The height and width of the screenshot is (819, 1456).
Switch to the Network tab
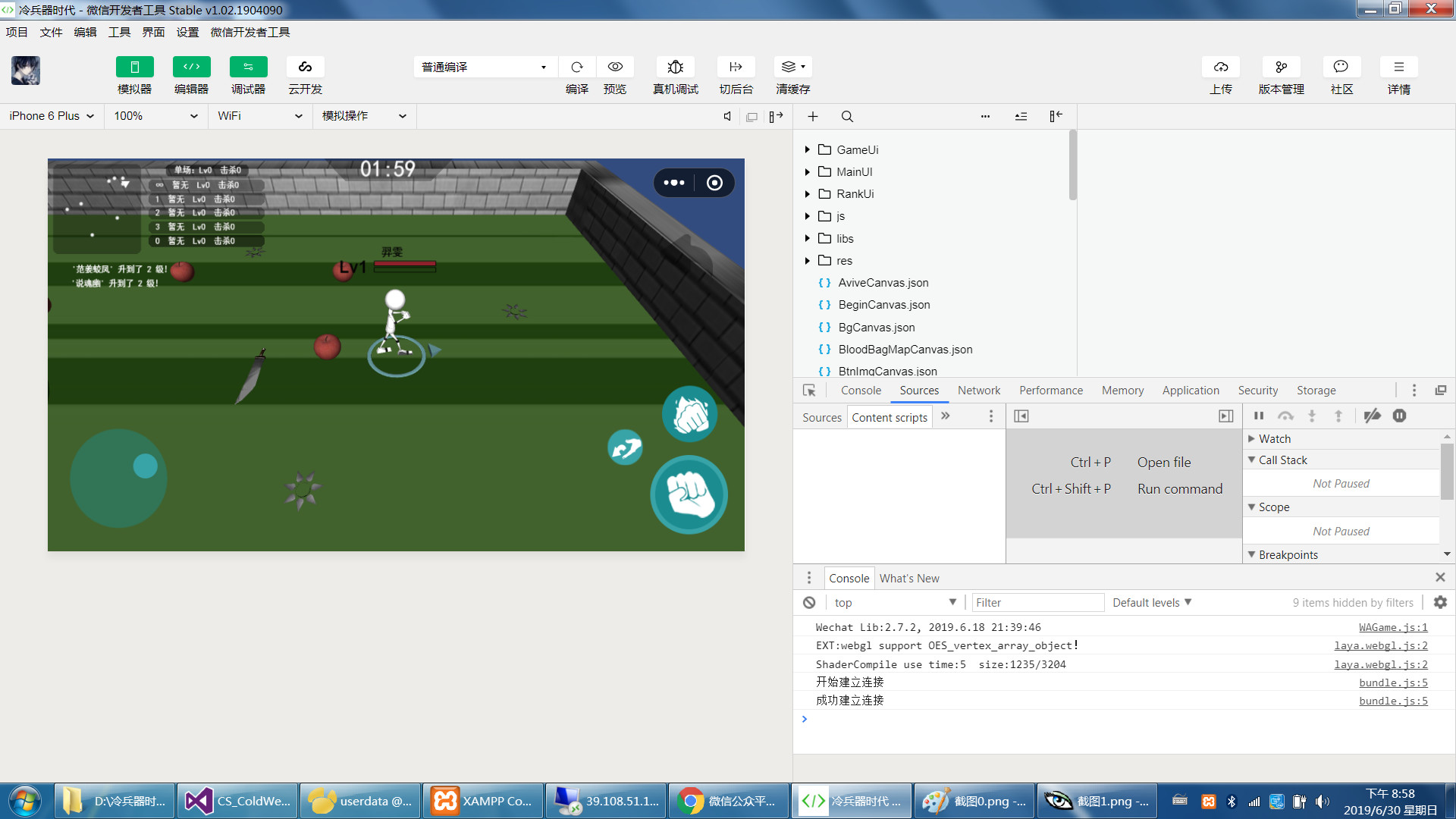click(978, 391)
